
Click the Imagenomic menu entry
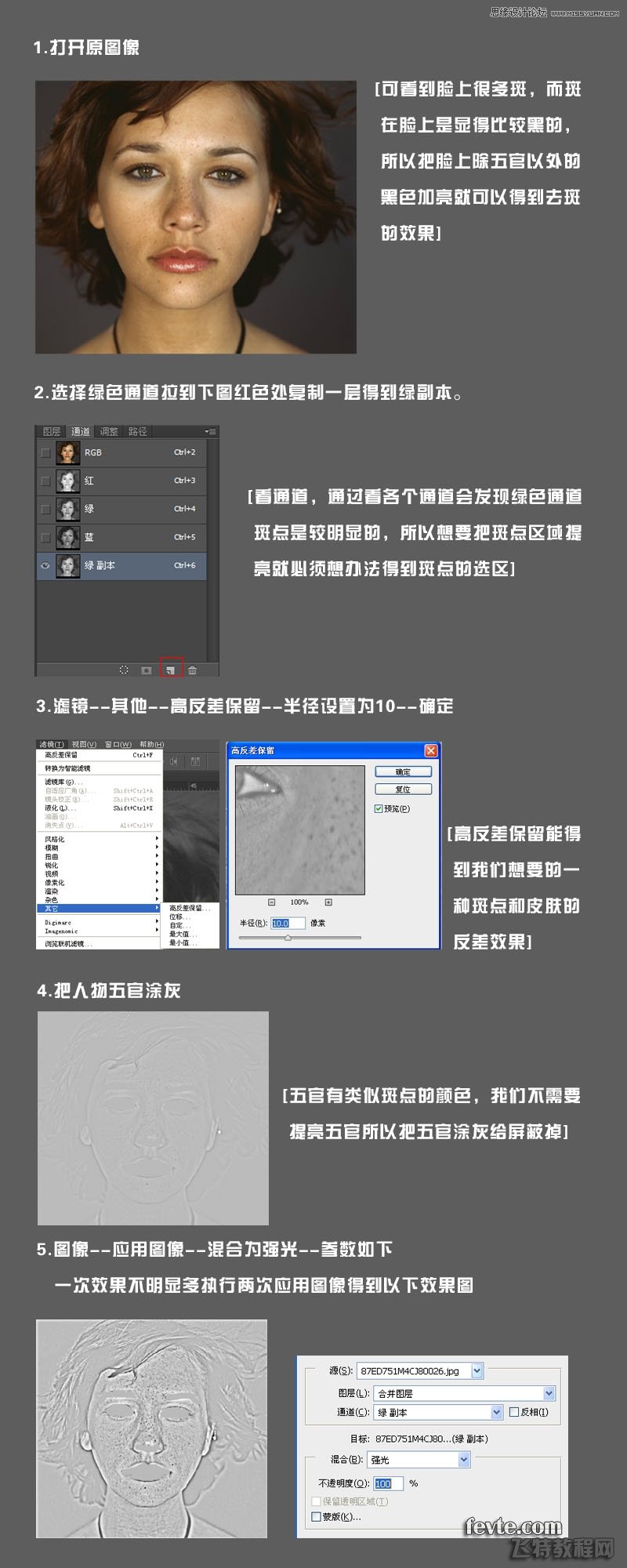click(99, 931)
